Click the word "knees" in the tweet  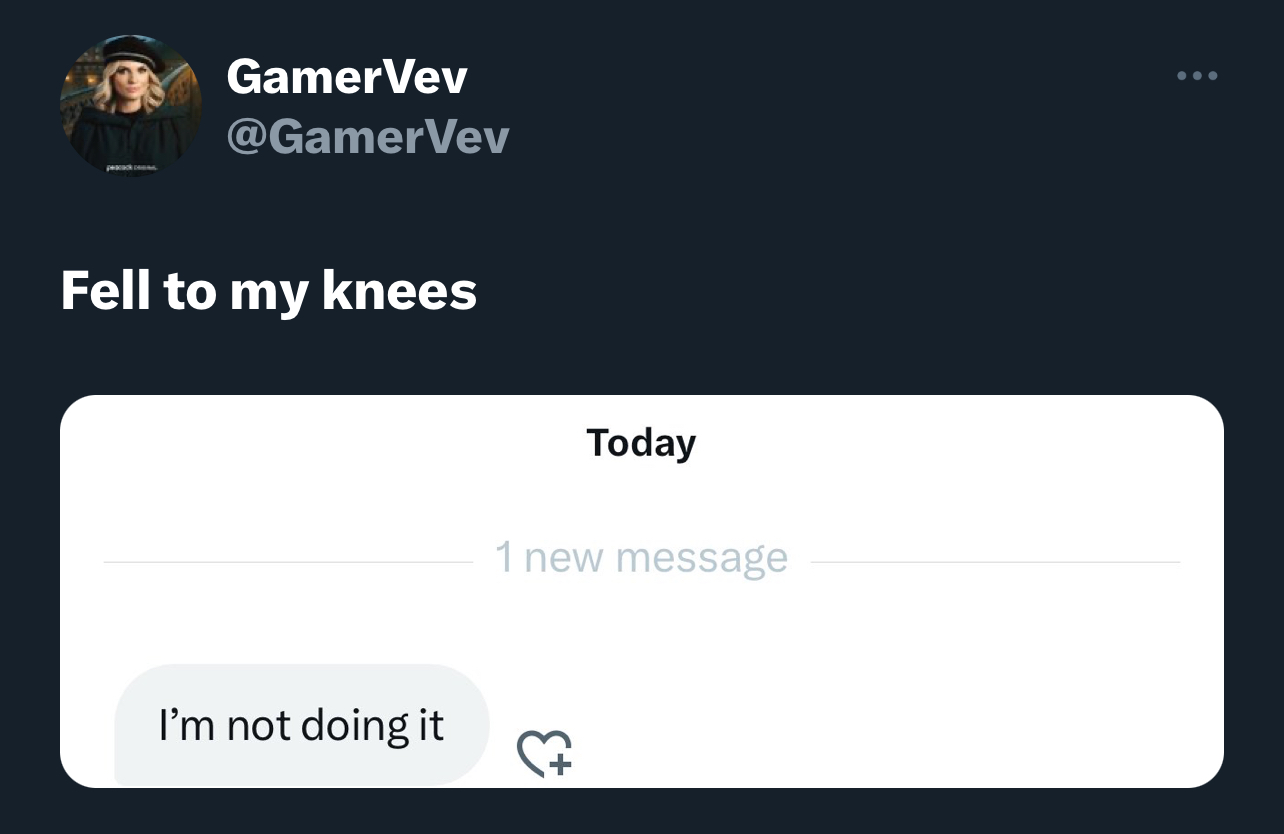click(400, 291)
